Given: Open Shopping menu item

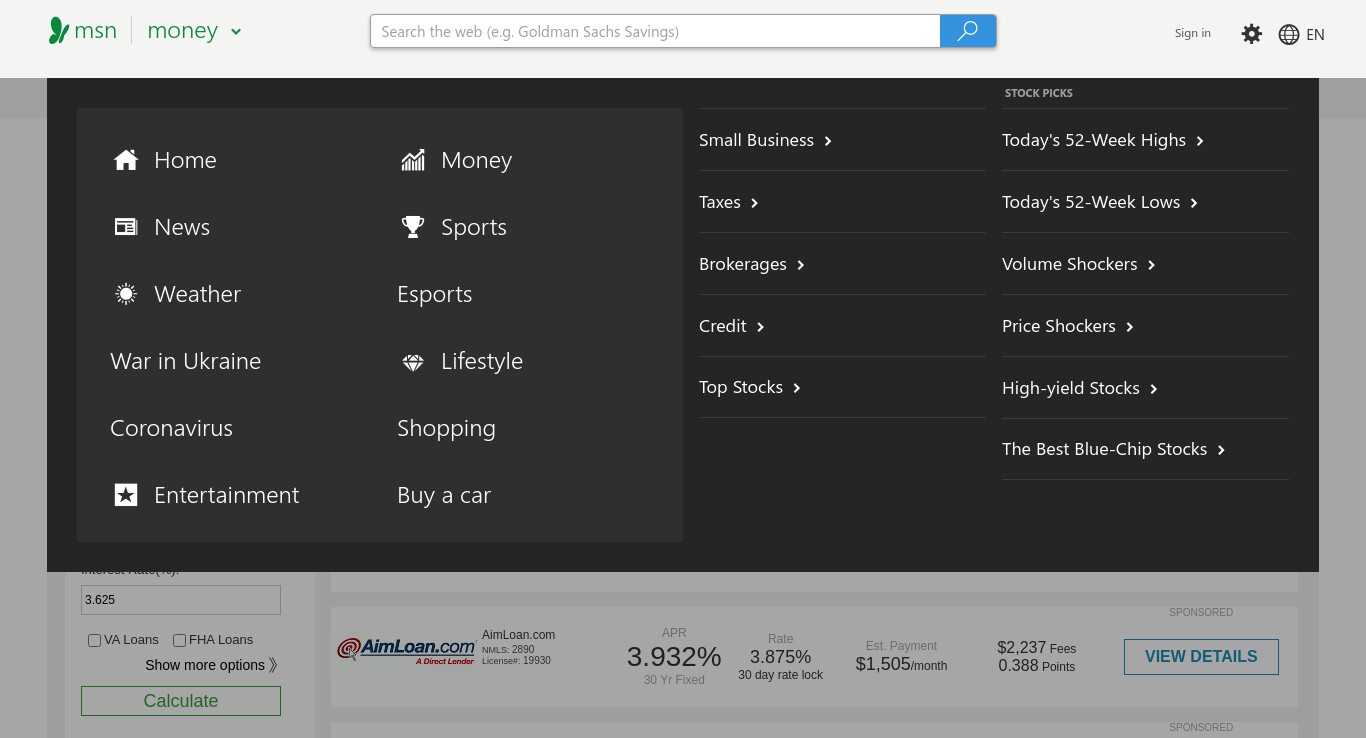Looking at the screenshot, I should click(446, 428).
